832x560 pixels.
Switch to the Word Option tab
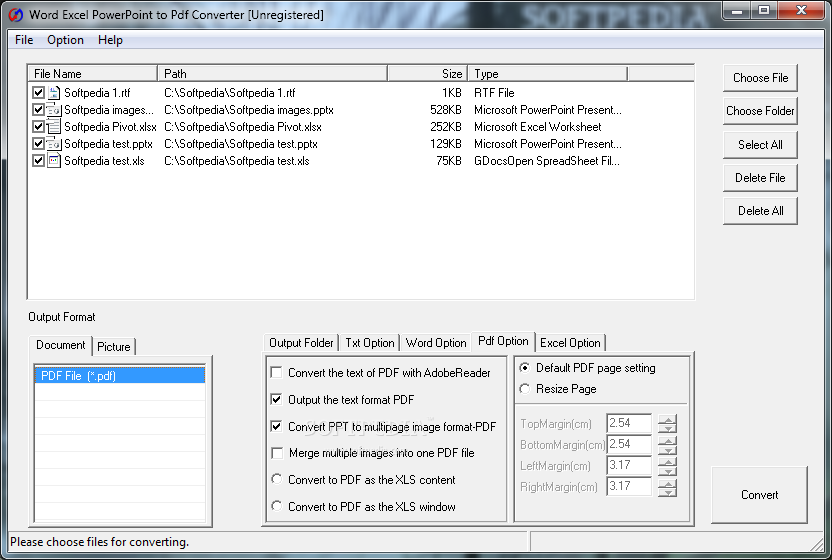pos(436,343)
